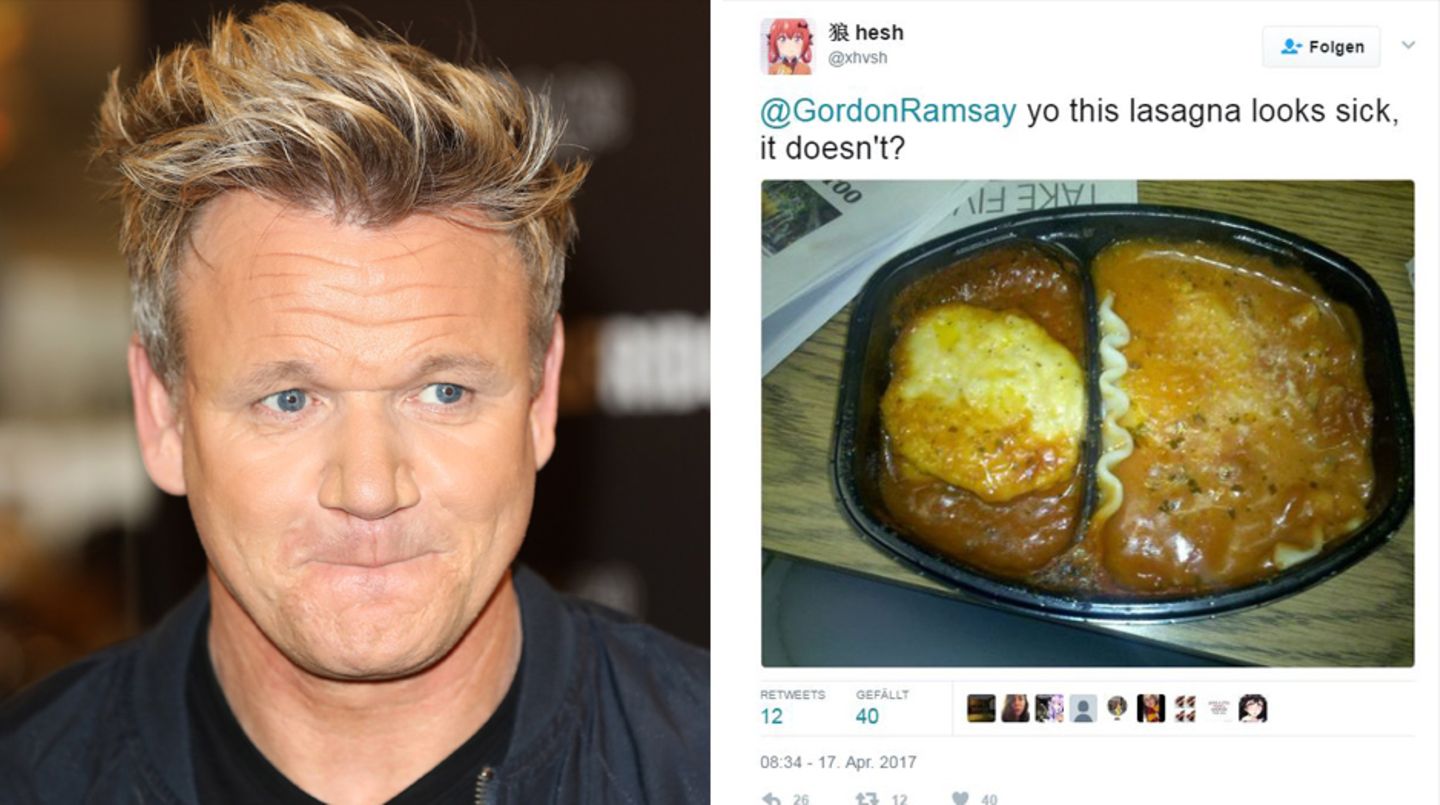Open the white text-logo liker avatar
Image resolution: width=1440 pixels, height=805 pixels.
coord(1219,708)
